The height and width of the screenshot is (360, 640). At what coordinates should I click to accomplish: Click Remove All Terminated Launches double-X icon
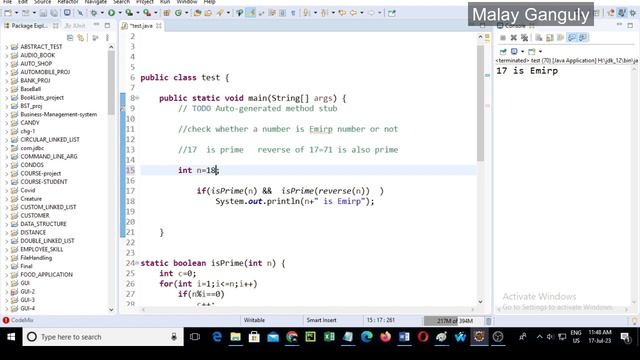pyautogui.click(x=524, y=38)
